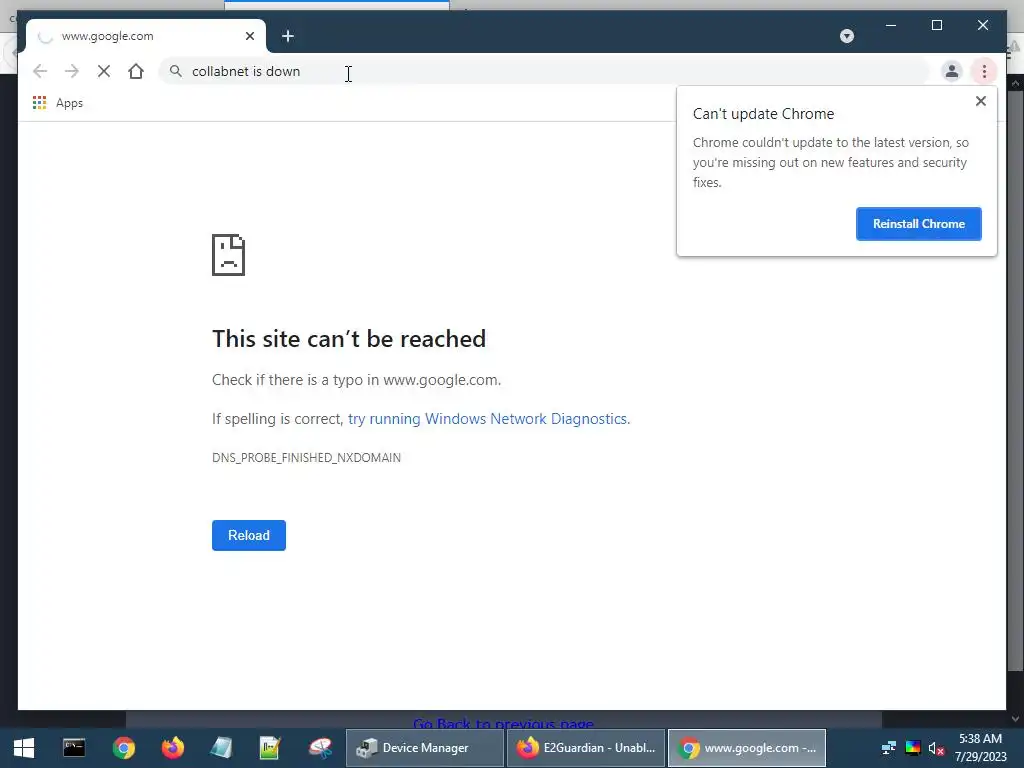Image resolution: width=1024 pixels, height=768 pixels.
Task: Open the Windows Start menu
Action: click(x=24, y=748)
